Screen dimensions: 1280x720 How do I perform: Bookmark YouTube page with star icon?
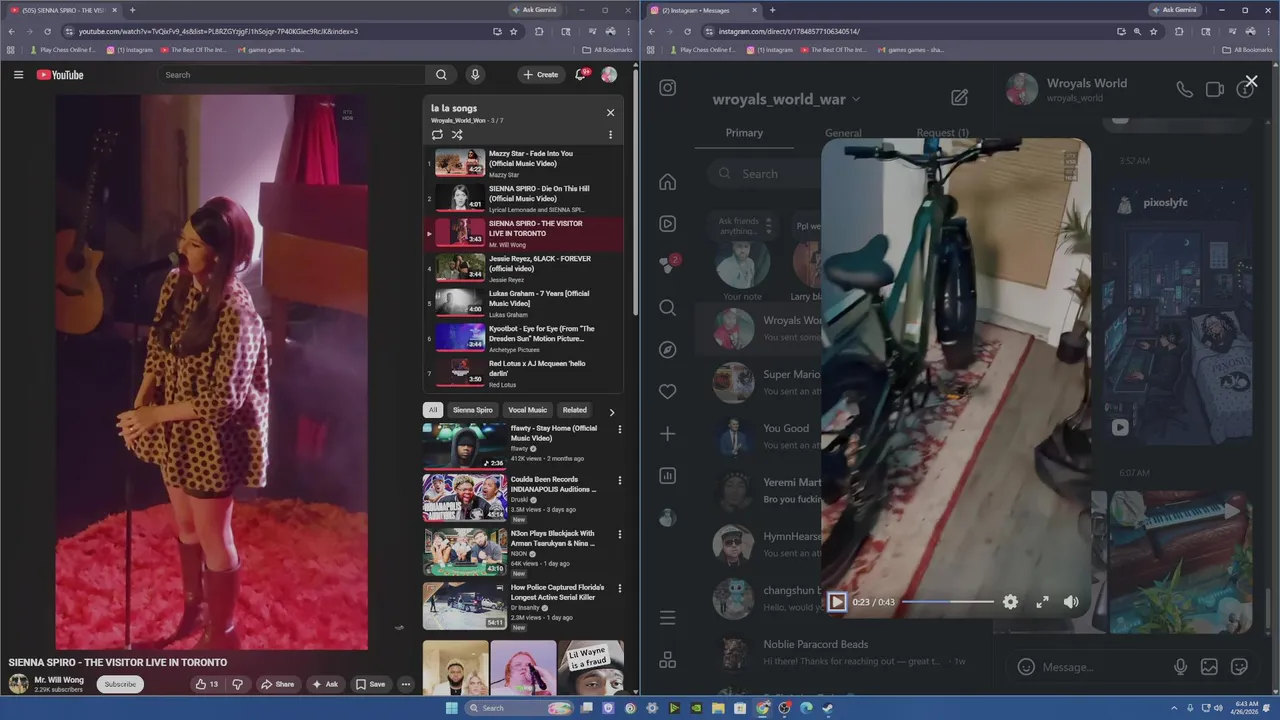514,31
